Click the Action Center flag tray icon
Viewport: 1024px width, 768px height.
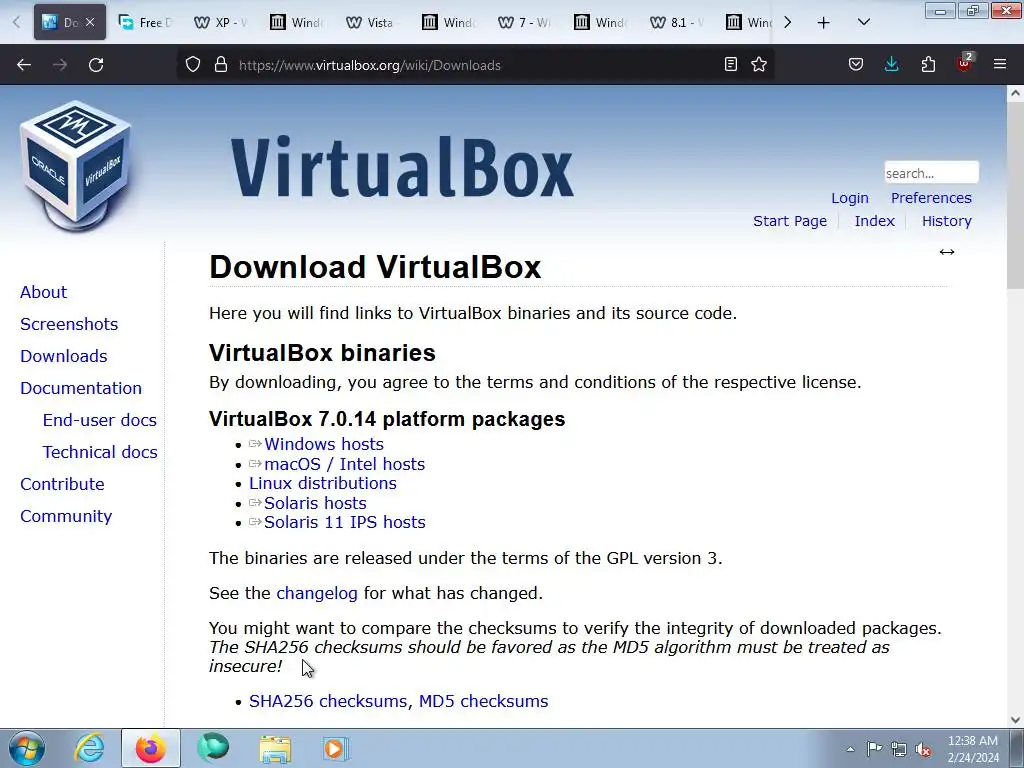point(874,749)
